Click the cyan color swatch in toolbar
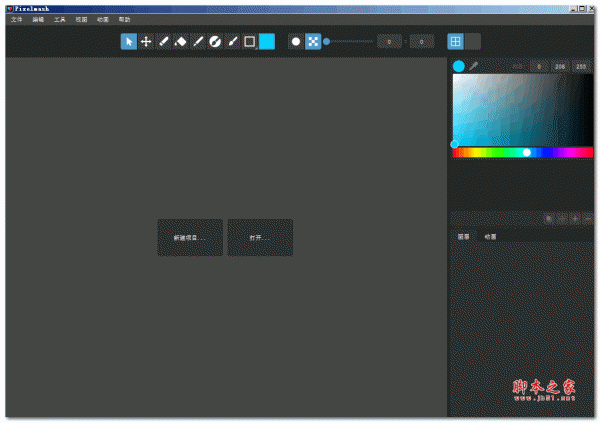The image size is (600, 423). click(267, 41)
